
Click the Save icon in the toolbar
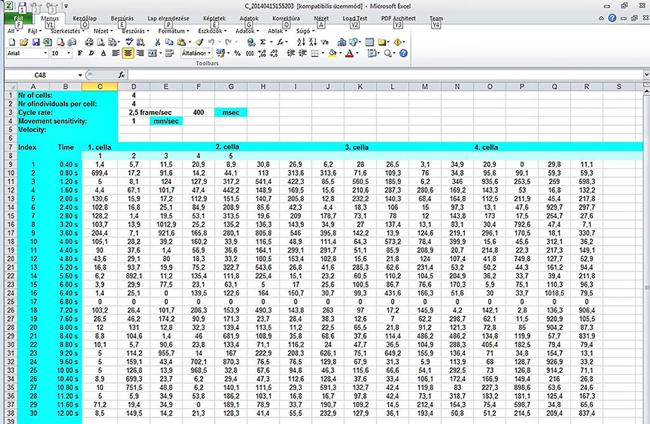(x=34, y=43)
